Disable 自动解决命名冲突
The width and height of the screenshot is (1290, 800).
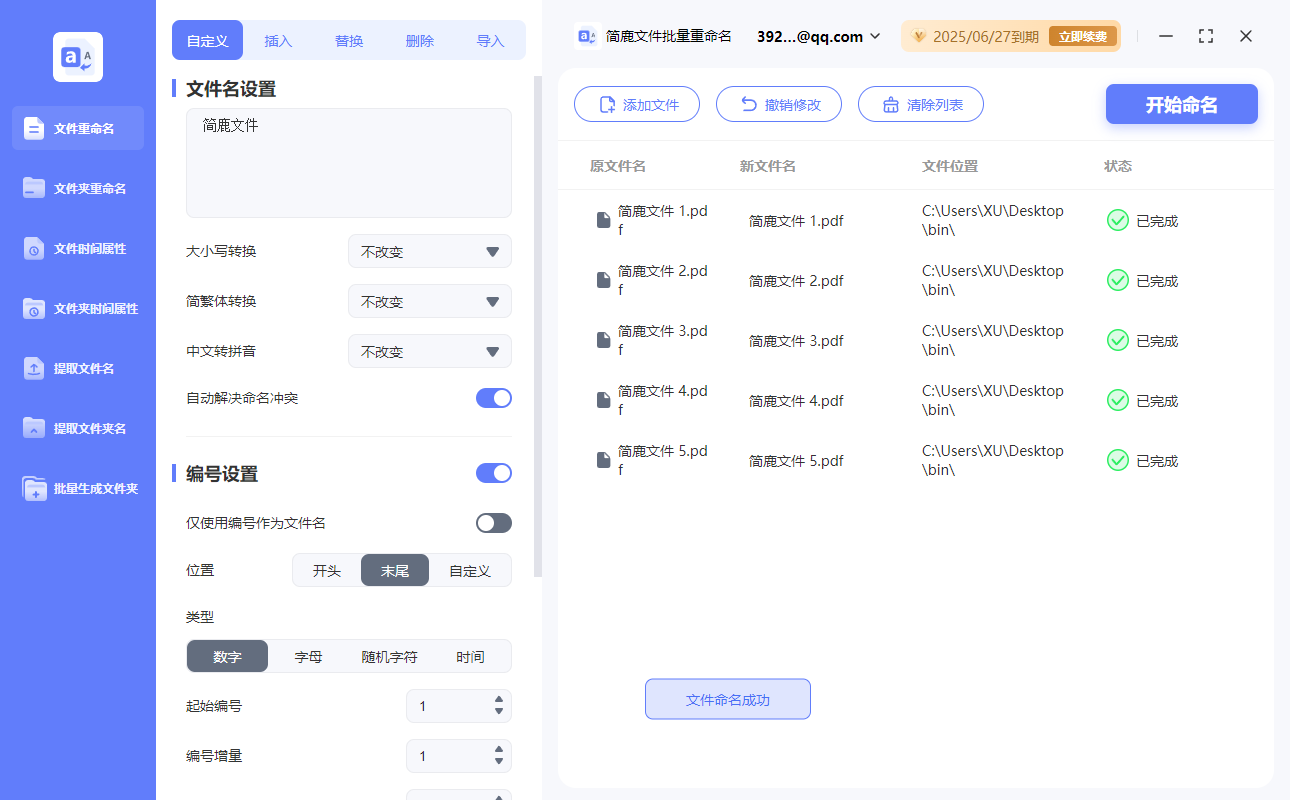pos(493,398)
